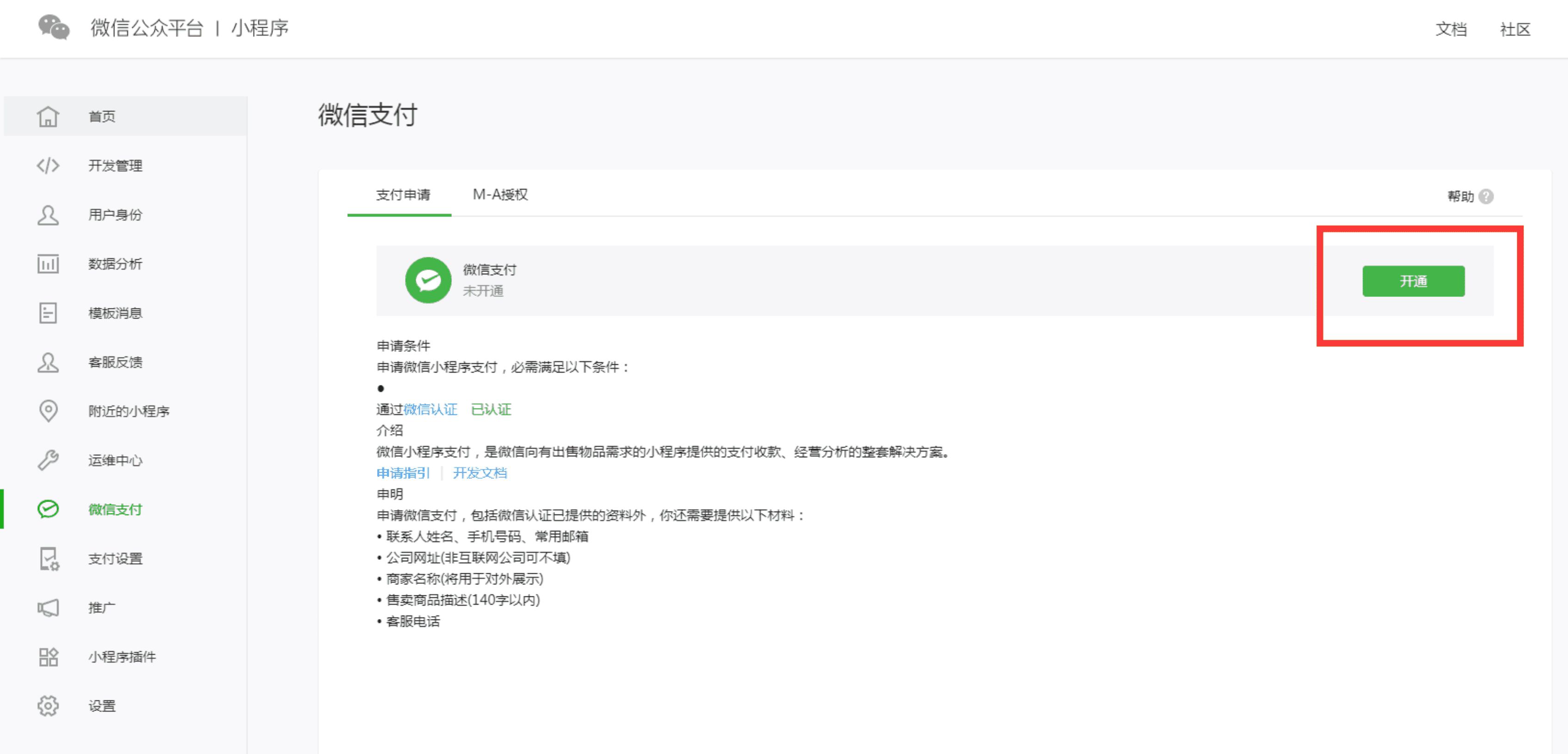Open the 社区 link in header
This screenshot has height=754, width=1568.
click(1516, 29)
